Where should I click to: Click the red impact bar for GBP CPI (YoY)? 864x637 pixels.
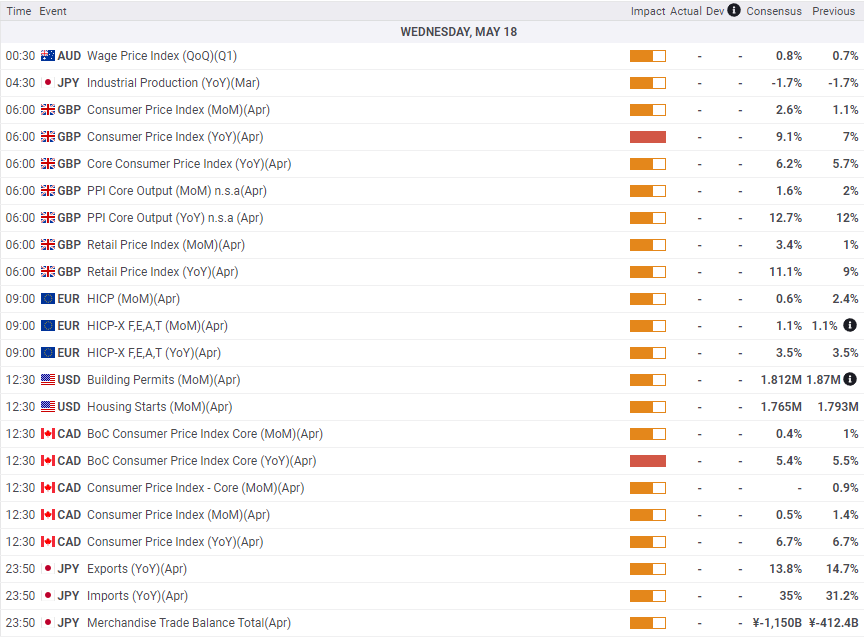click(x=648, y=137)
